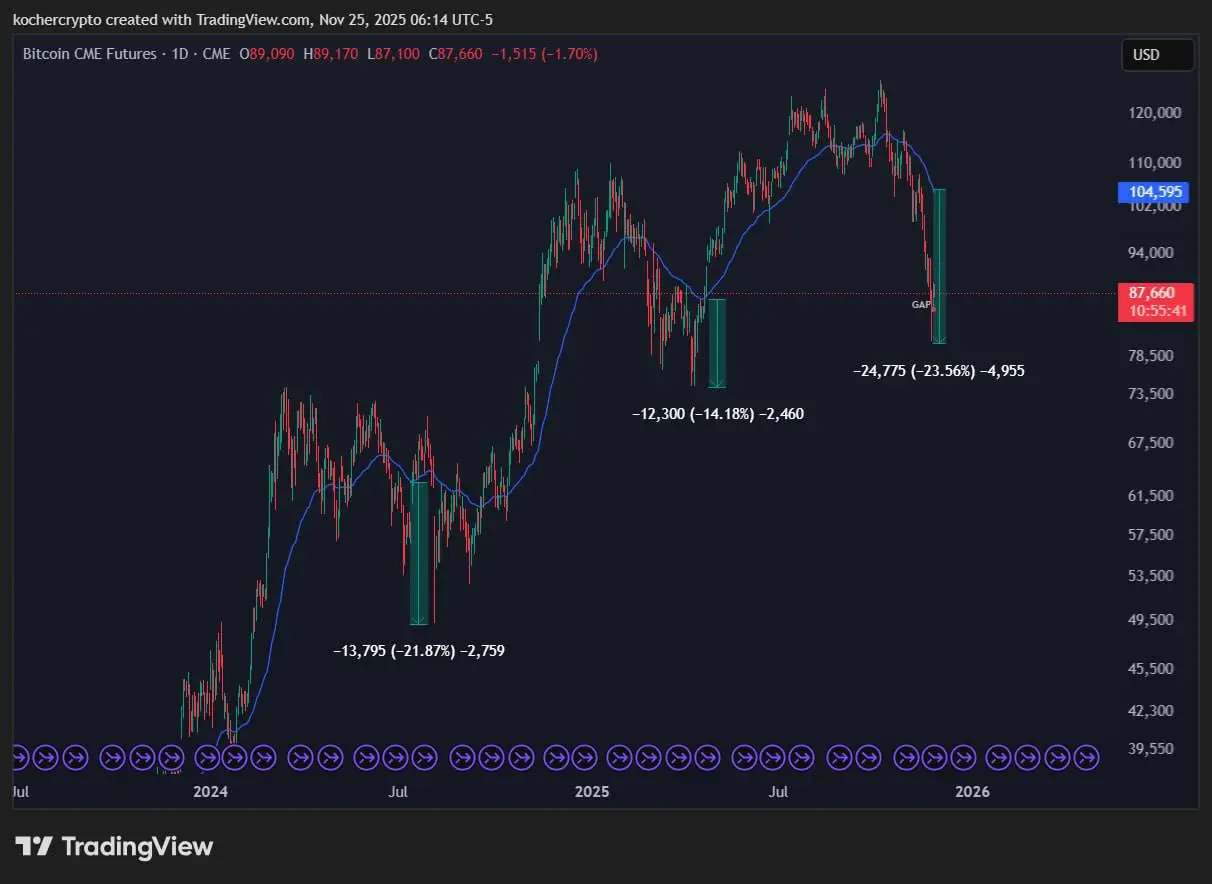Click the open value O89,090 in the legend
Viewport: 1212px width, 884px height.
265,54
